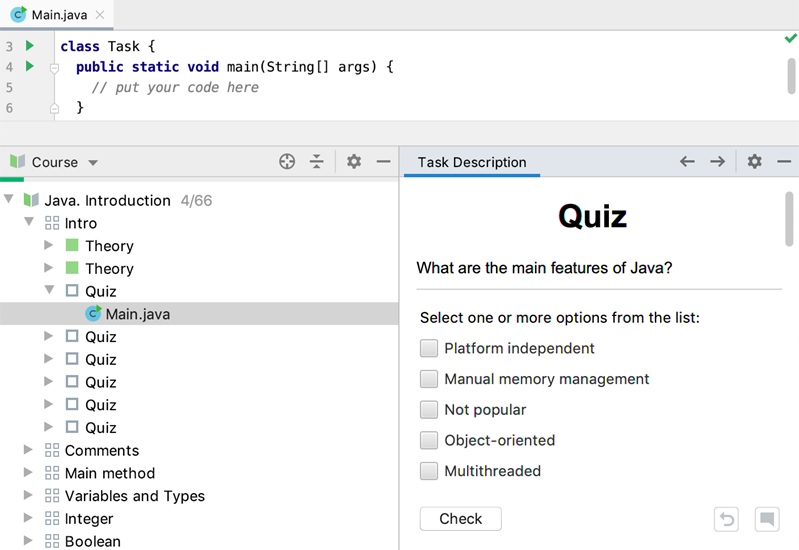Click the 4/66 progress count
The image size is (799, 550).
[196, 200]
